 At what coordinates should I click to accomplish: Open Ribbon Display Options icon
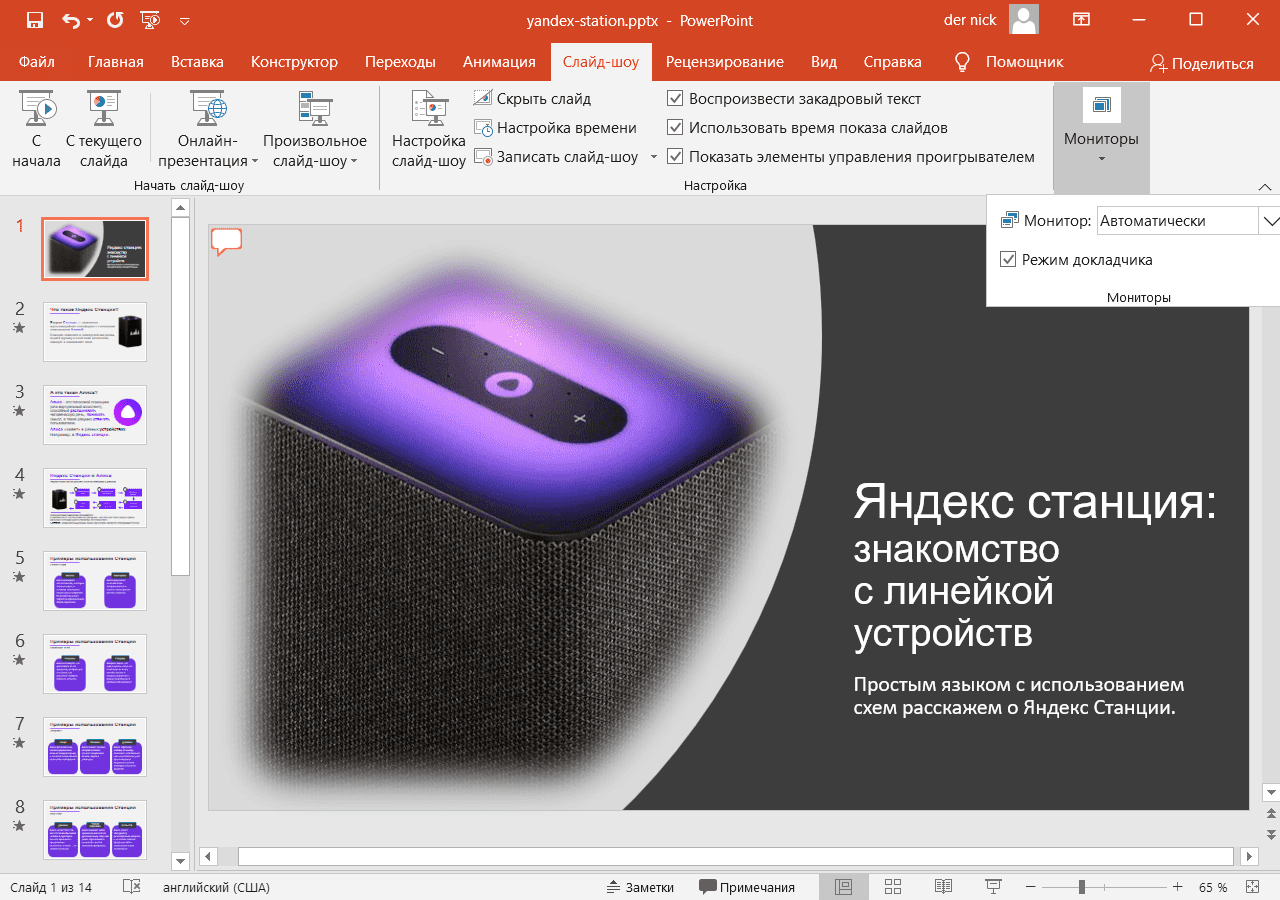1081,20
